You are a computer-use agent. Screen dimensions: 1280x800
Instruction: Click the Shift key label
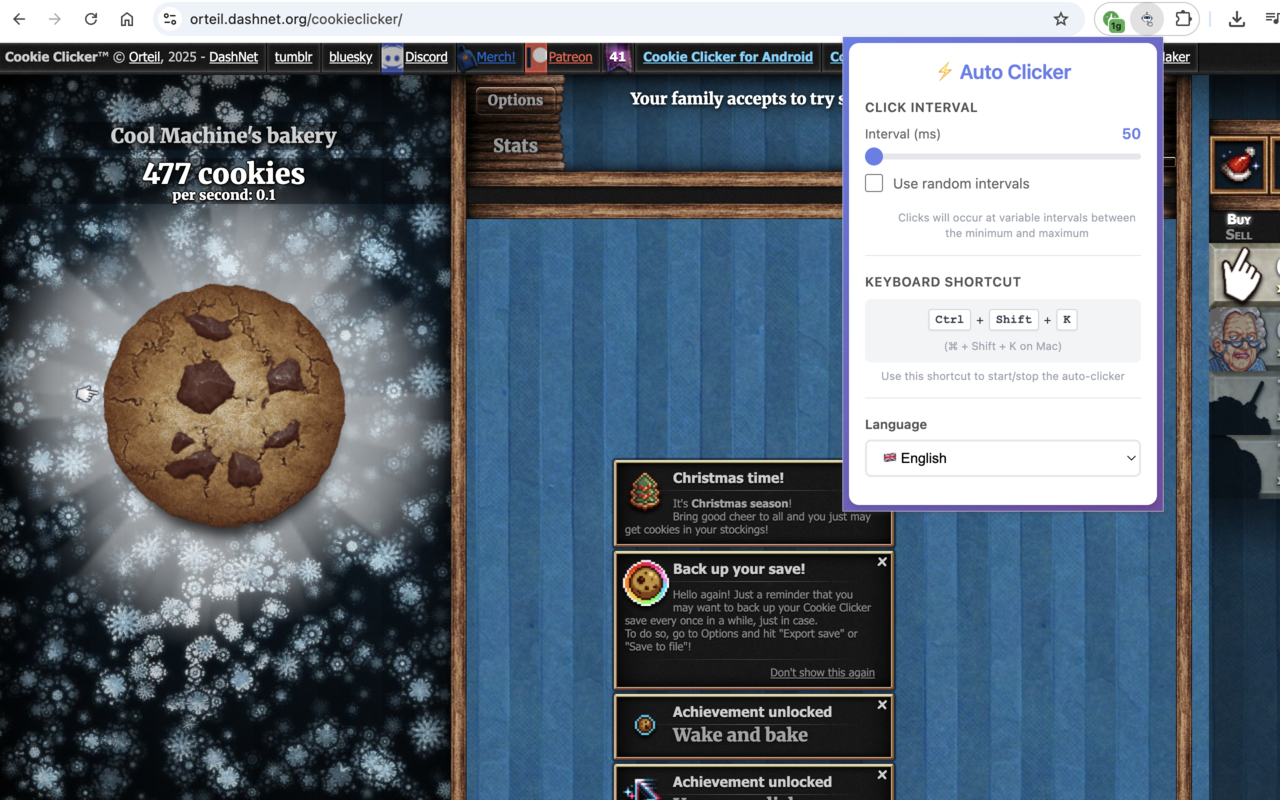pos(1013,320)
